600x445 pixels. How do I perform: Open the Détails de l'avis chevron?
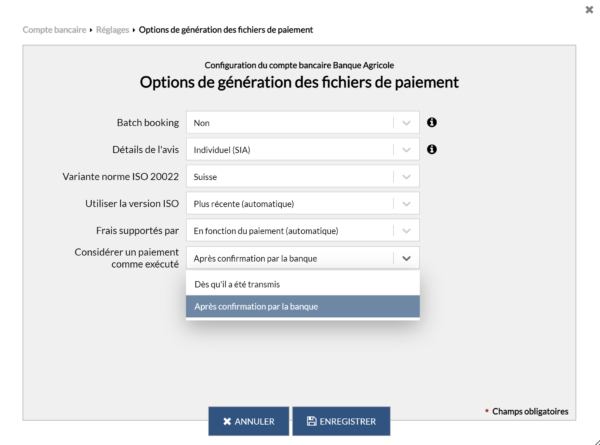(x=406, y=150)
